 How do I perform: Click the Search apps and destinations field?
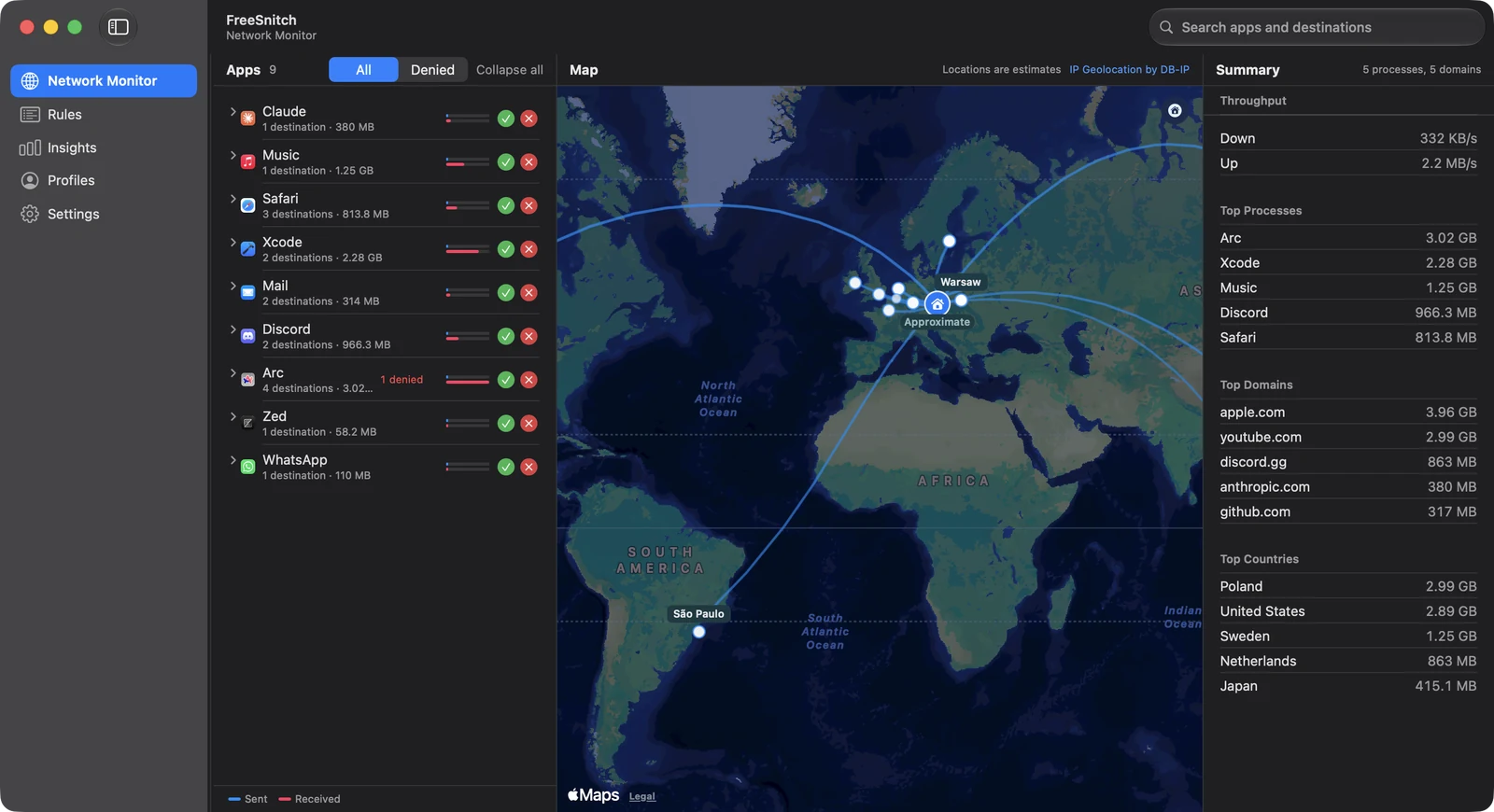click(1317, 27)
